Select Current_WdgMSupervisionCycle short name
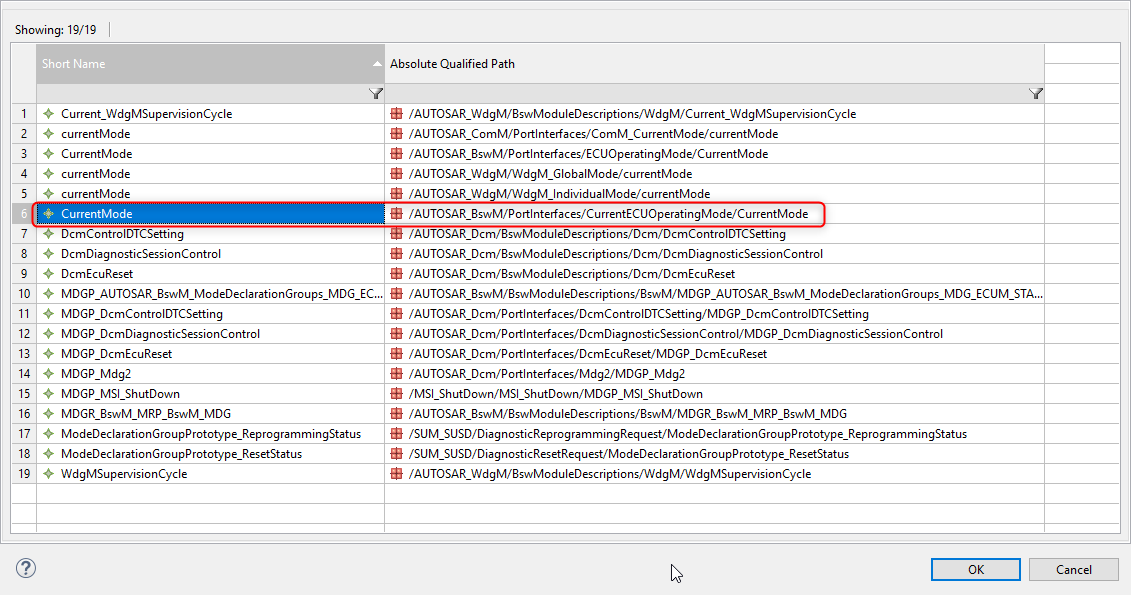 [x=146, y=114]
